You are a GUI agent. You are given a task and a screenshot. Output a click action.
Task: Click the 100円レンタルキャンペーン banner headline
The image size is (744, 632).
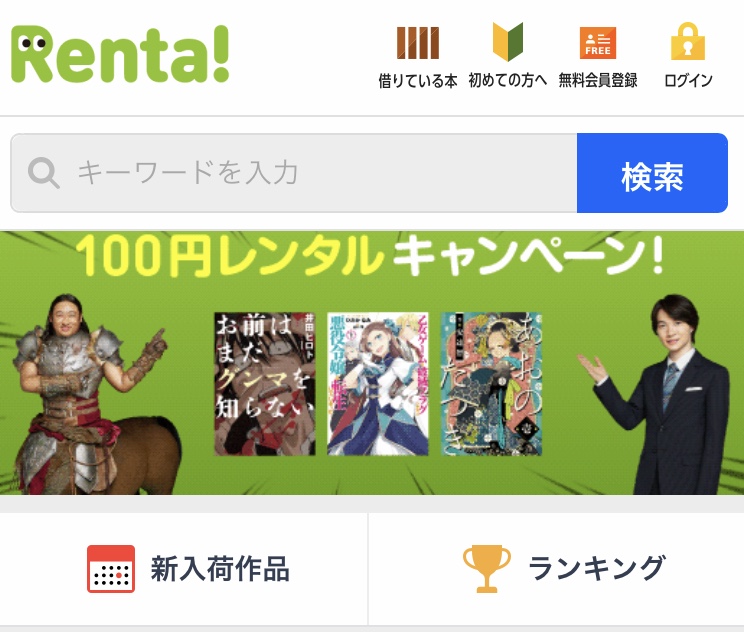click(x=369, y=255)
